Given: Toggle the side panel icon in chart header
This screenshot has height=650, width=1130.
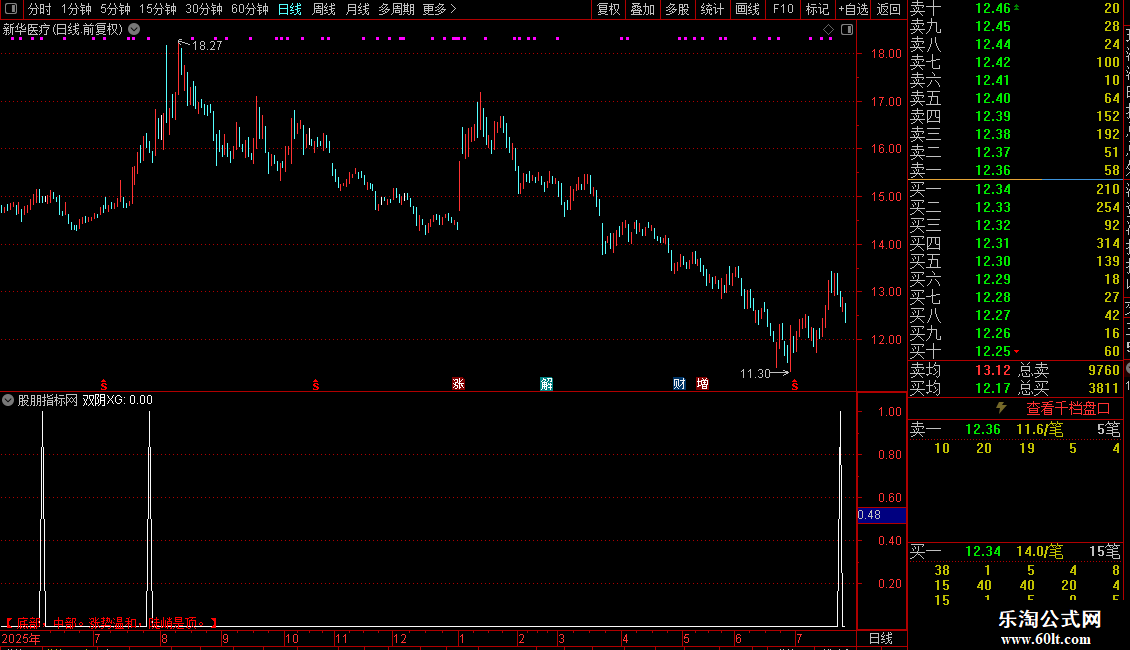Looking at the screenshot, I should pos(848,30).
